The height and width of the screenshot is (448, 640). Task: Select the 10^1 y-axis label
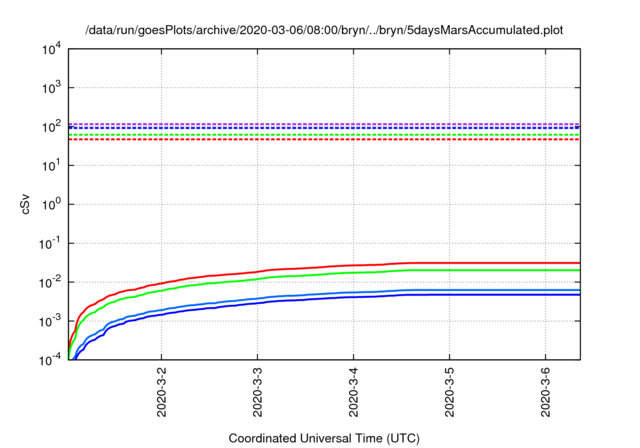[52, 166]
